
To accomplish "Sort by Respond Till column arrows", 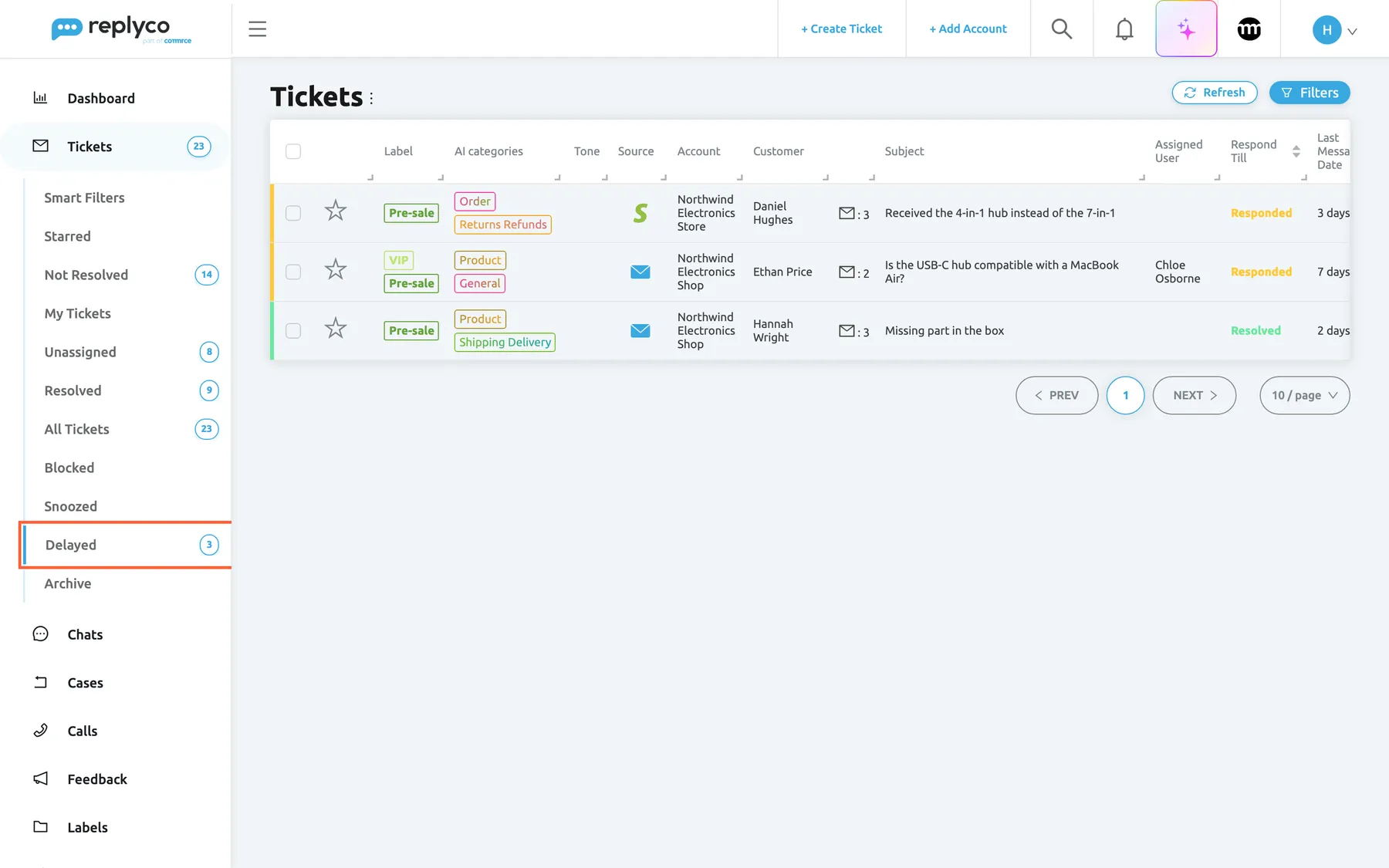I will (x=1296, y=151).
